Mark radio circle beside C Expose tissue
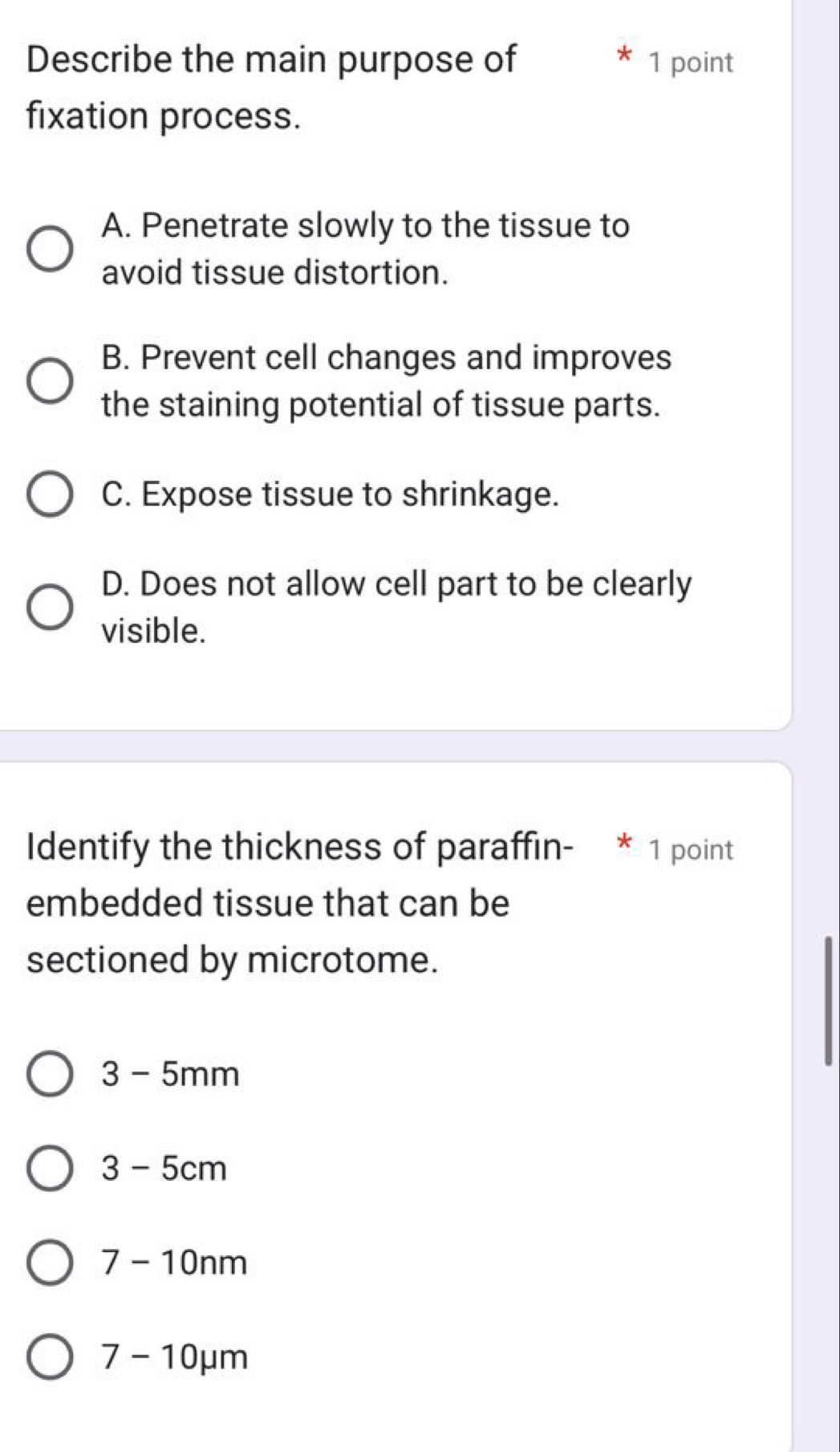 (51, 494)
